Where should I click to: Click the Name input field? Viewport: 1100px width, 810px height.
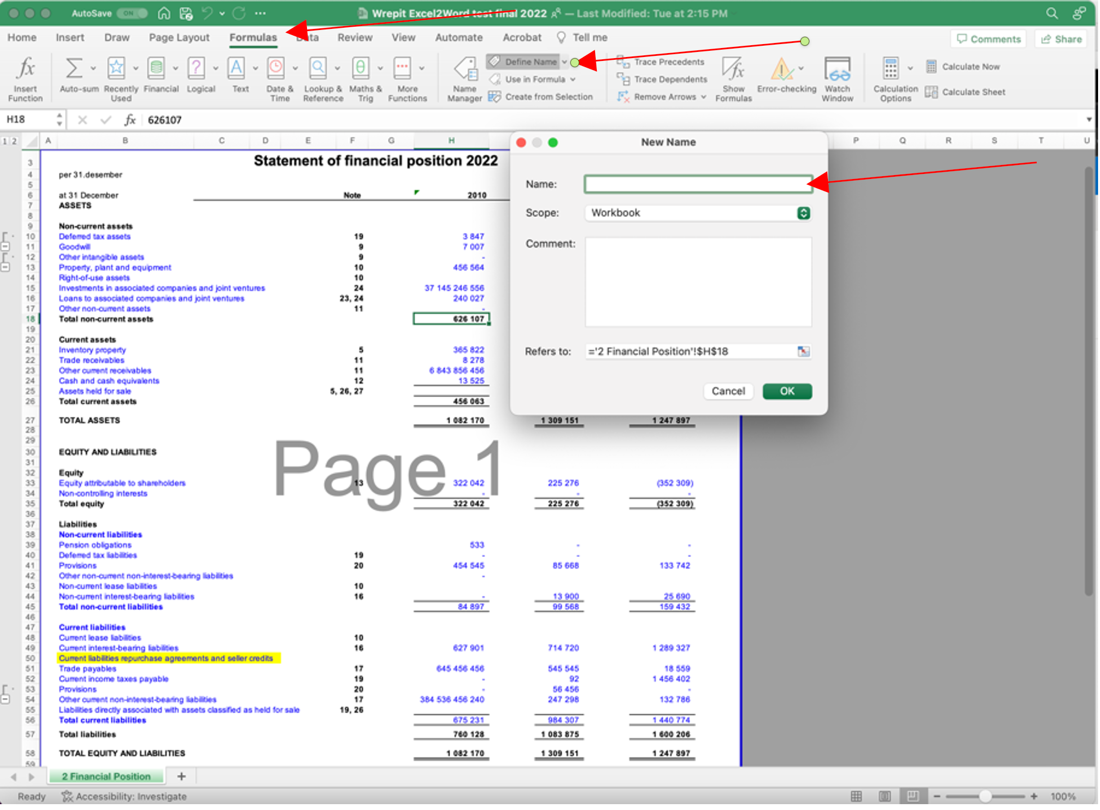tap(698, 184)
